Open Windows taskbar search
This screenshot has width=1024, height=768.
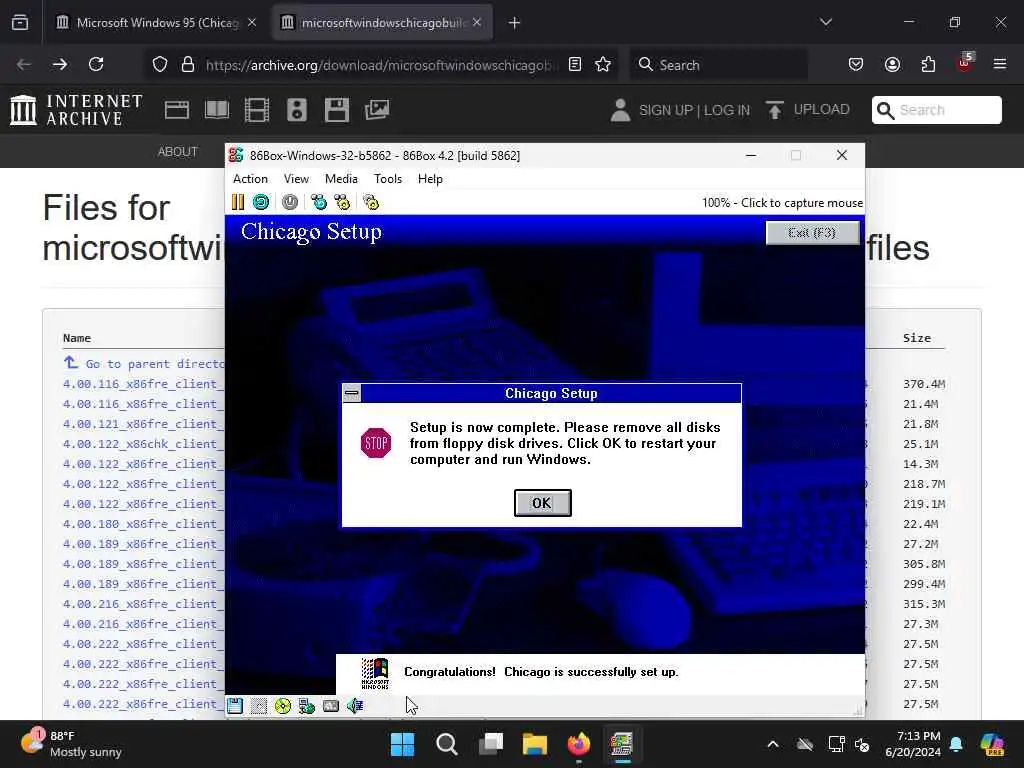(x=447, y=744)
